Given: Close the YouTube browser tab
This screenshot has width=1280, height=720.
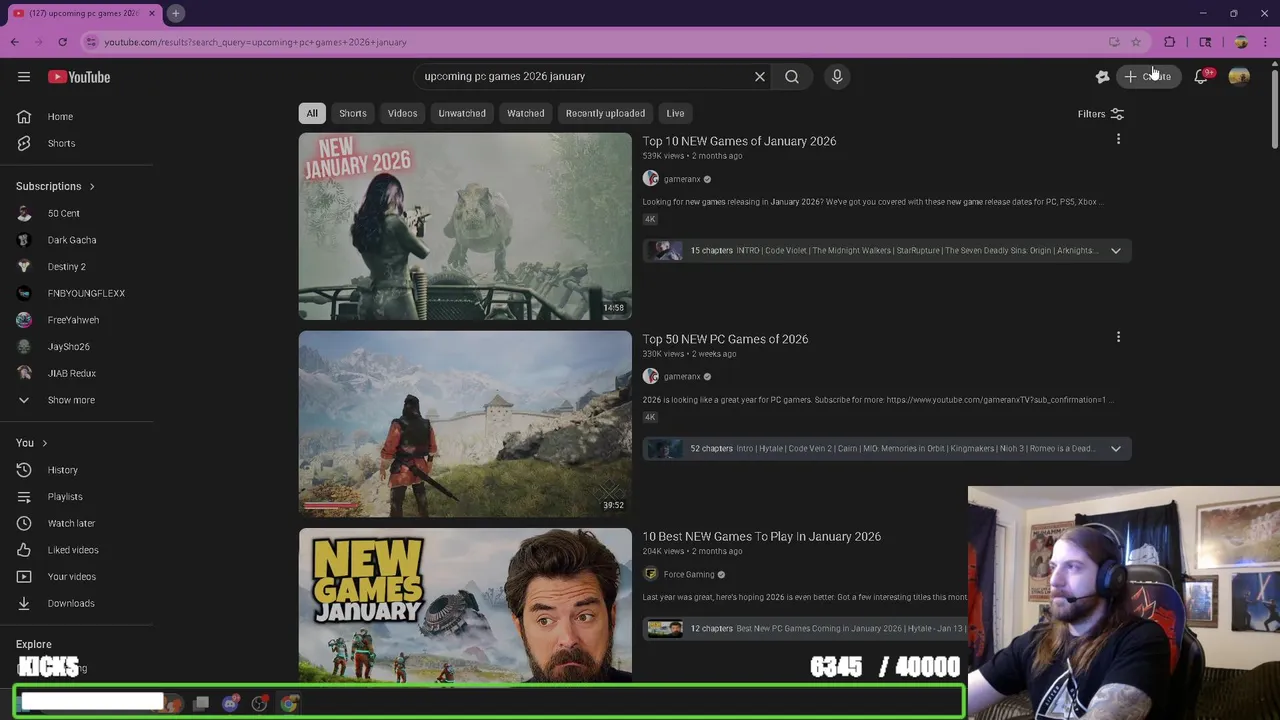Looking at the screenshot, I should (x=152, y=13).
